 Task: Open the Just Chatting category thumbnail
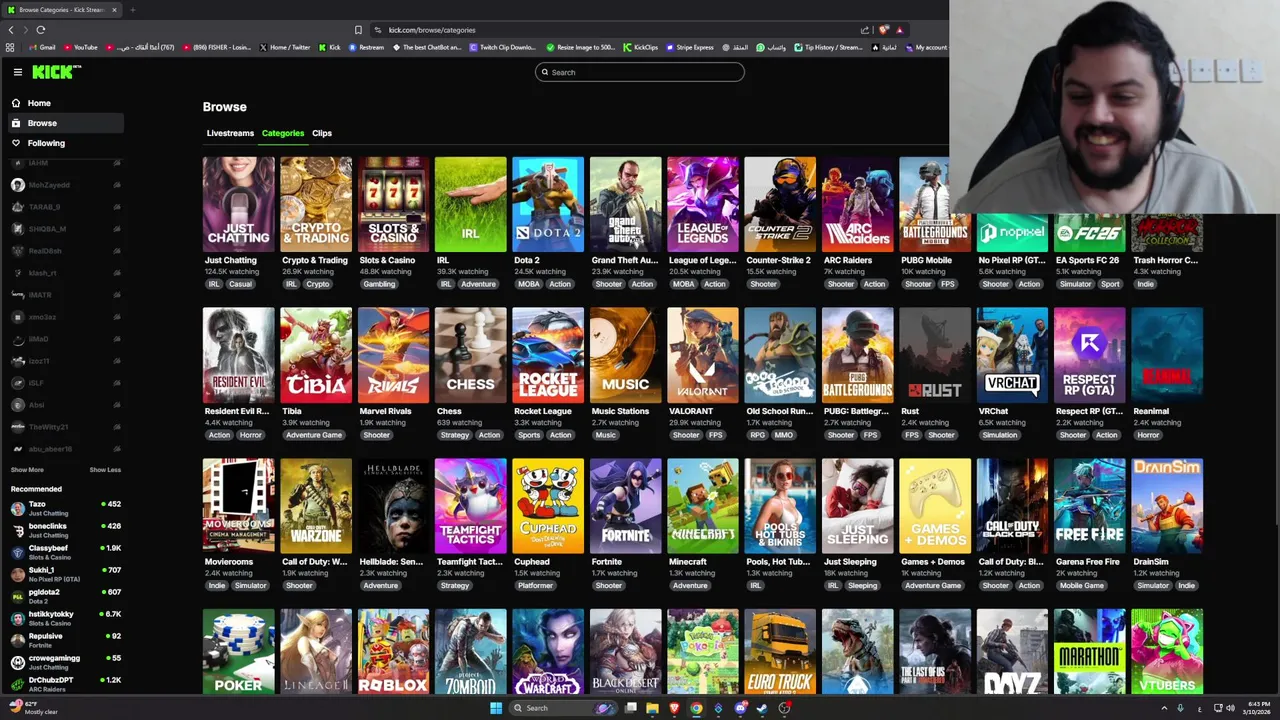tap(238, 204)
